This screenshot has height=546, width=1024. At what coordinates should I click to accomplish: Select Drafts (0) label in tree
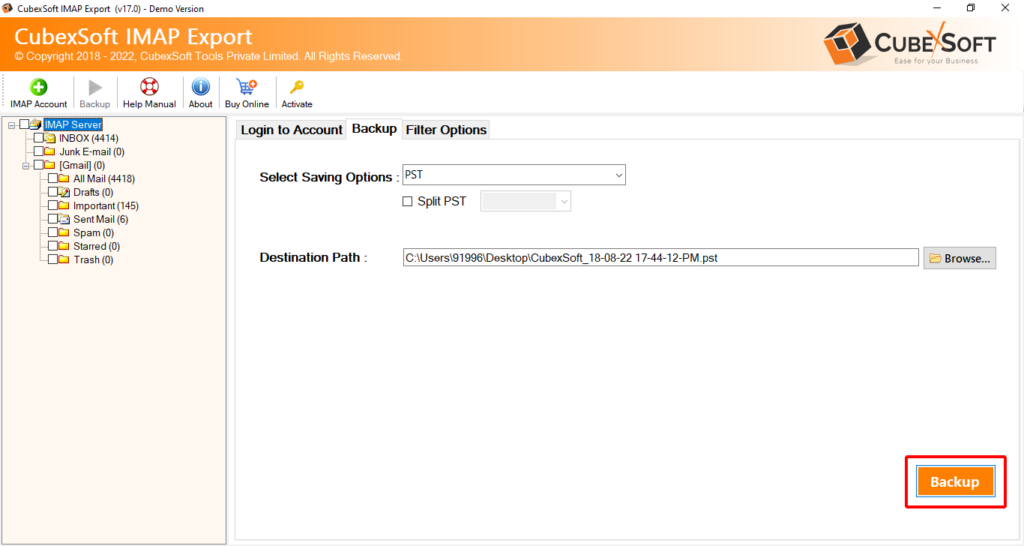93,193
